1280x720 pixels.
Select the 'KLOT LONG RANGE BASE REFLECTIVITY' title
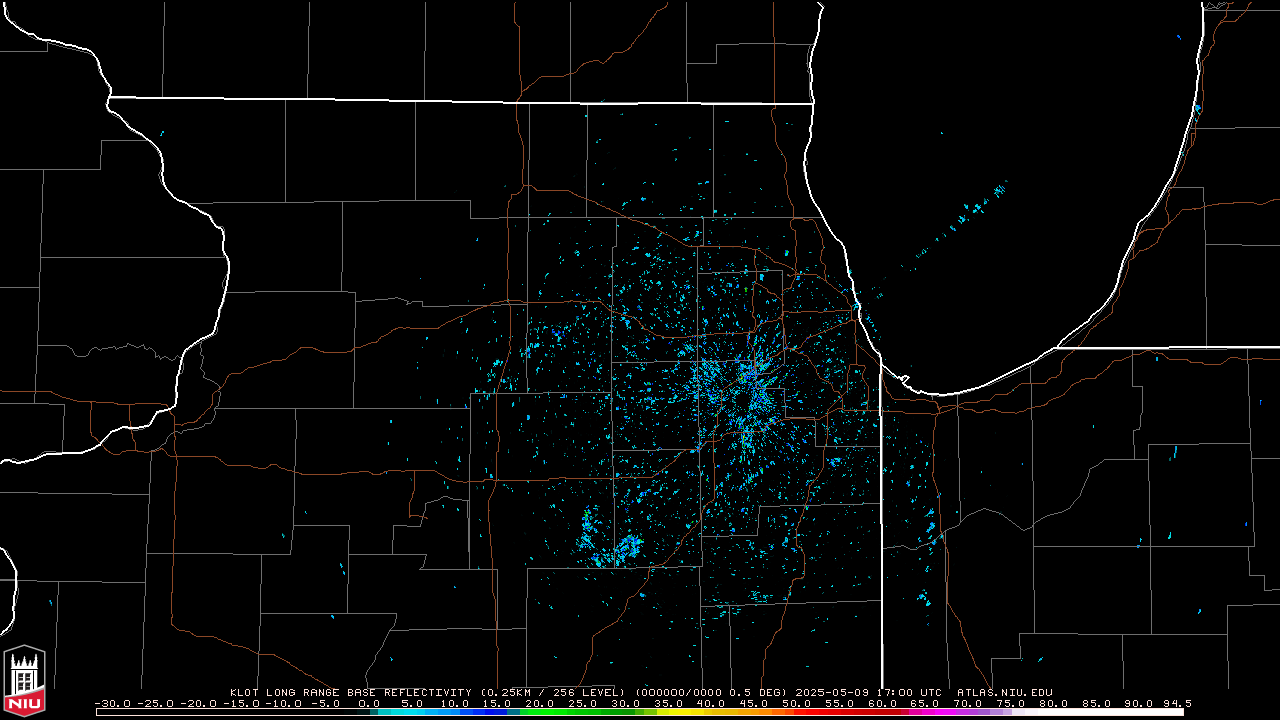point(351,692)
